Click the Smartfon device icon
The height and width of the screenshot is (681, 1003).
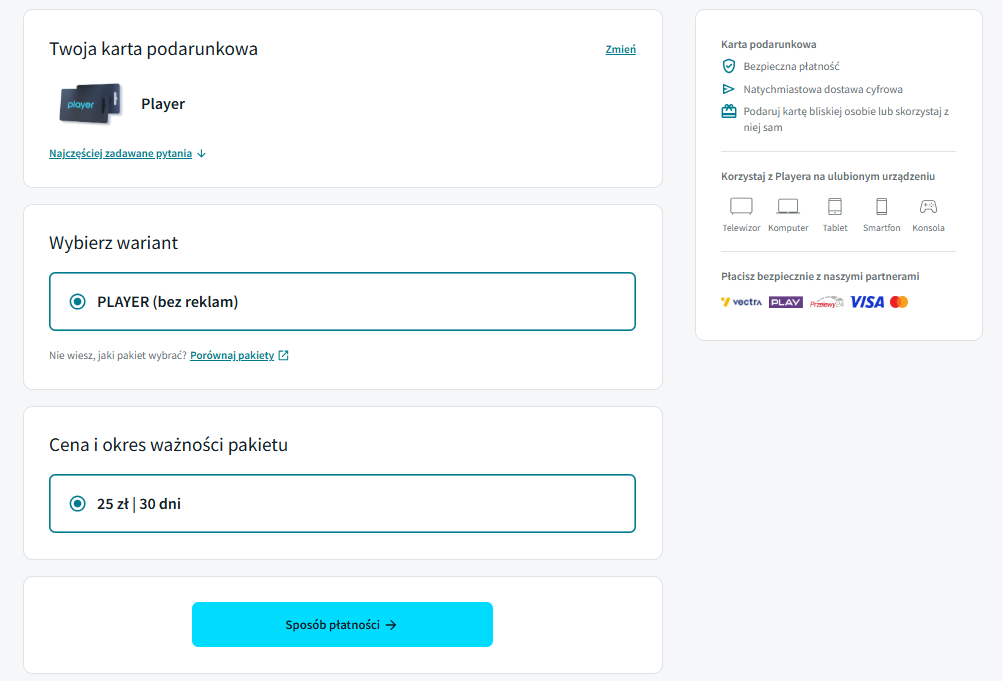point(881,207)
